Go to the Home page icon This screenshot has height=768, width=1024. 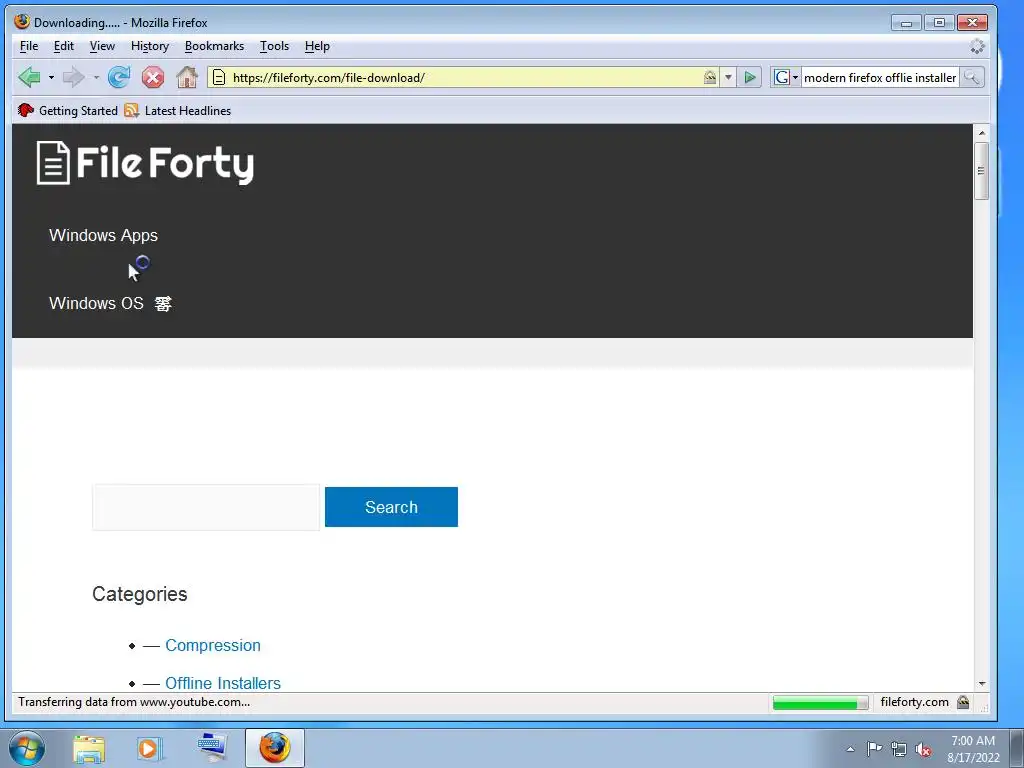(187, 77)
